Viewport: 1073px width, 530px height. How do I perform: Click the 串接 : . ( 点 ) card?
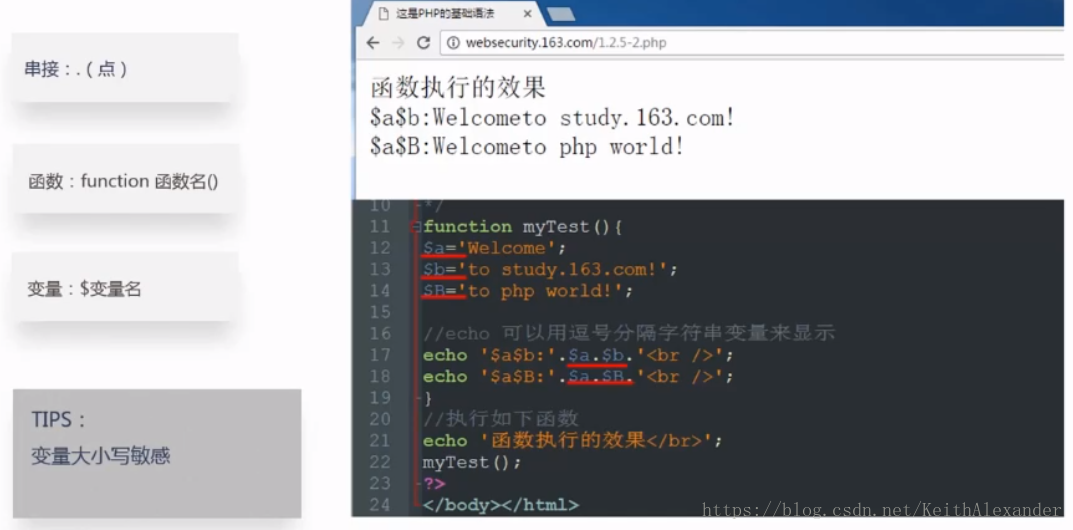click(x=125, y=68)
